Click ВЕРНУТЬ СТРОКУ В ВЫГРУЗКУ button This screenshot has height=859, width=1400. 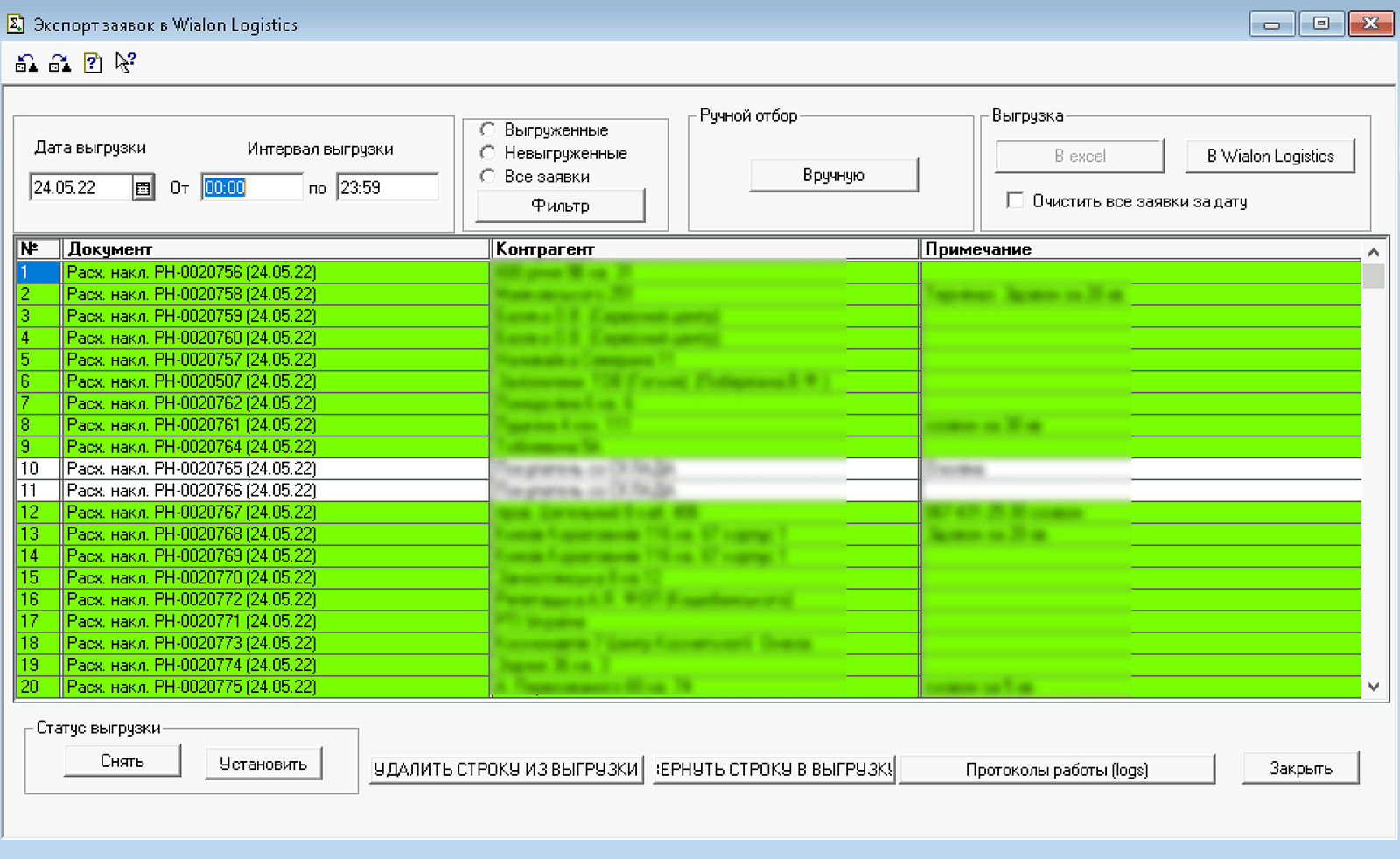(x=774, y=770)
